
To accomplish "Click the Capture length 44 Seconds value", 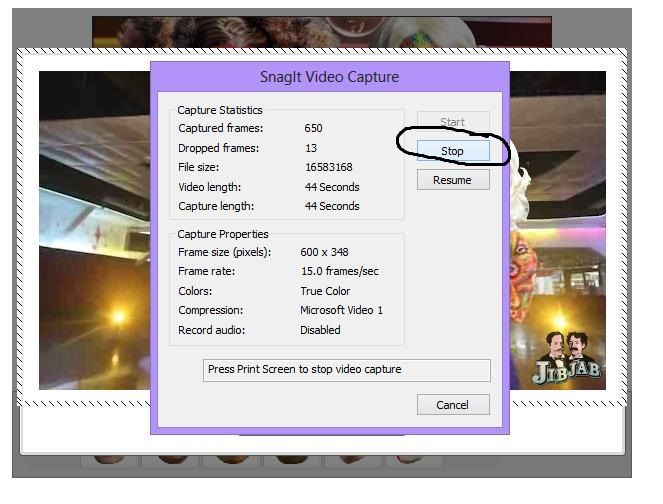I will [332, 206].
